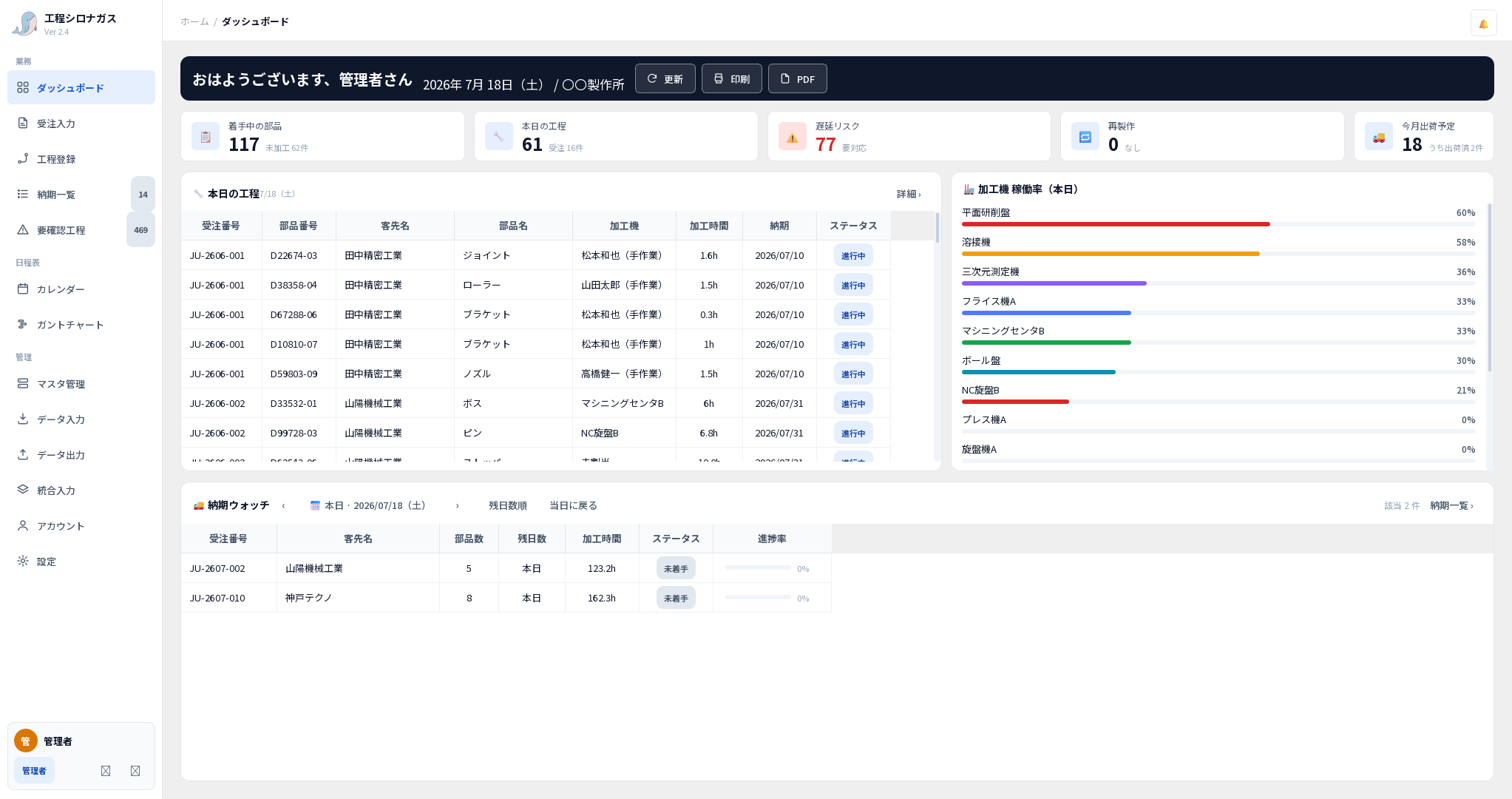Click the ステータス header in 納期ウォッチ

coord(676,539)
